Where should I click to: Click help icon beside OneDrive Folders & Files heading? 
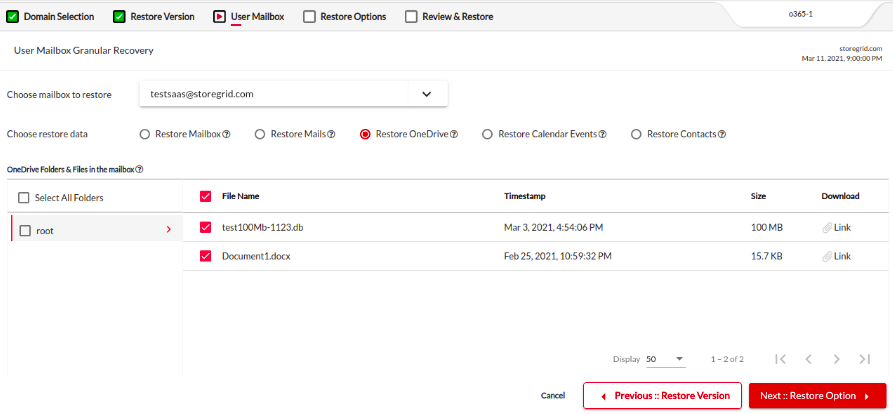click(x=139, y=169)
